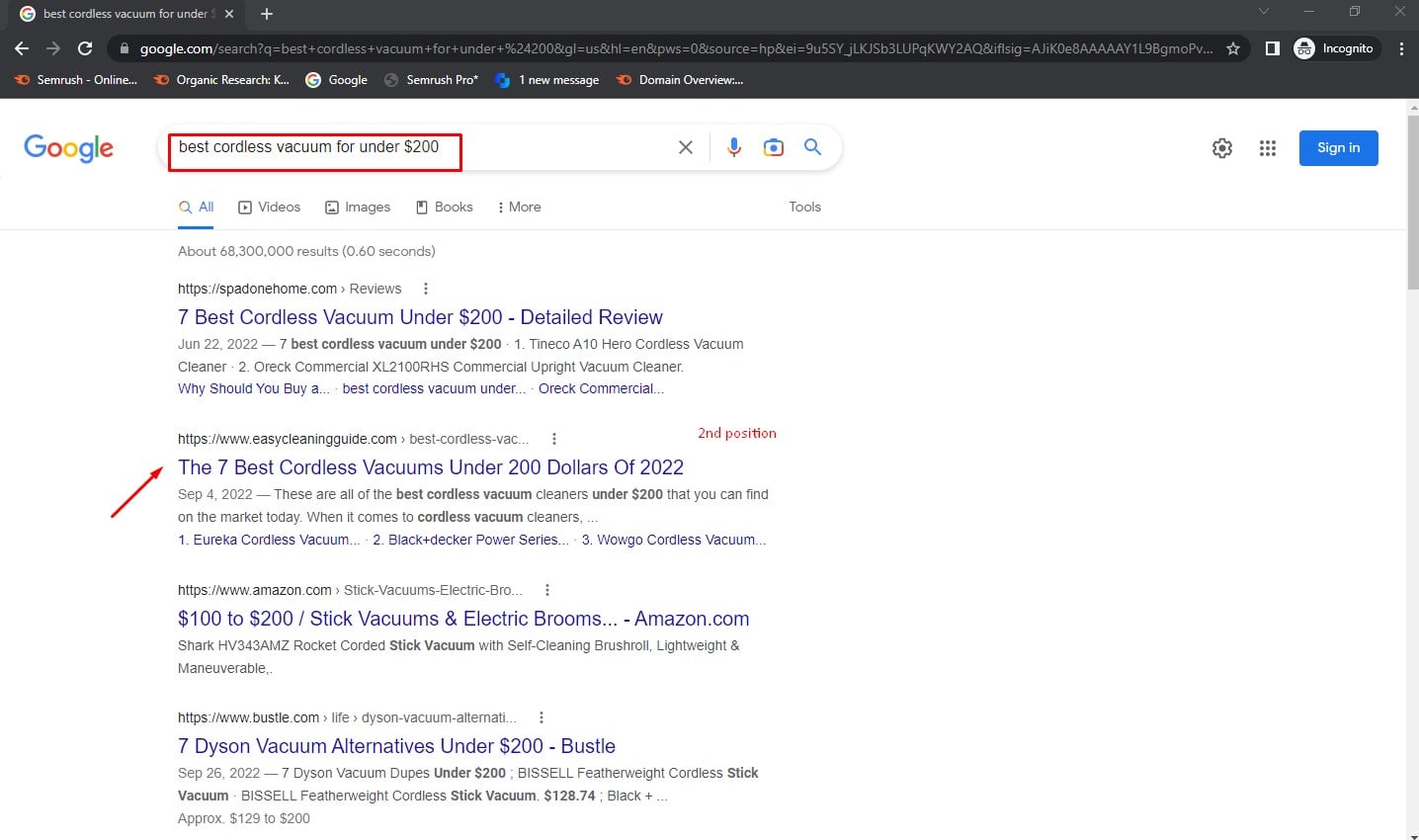Image resolution: width=1419 pixels, height=840 pixels.
Task: Open Google Lens image search
Action: (x=774, y=146)
